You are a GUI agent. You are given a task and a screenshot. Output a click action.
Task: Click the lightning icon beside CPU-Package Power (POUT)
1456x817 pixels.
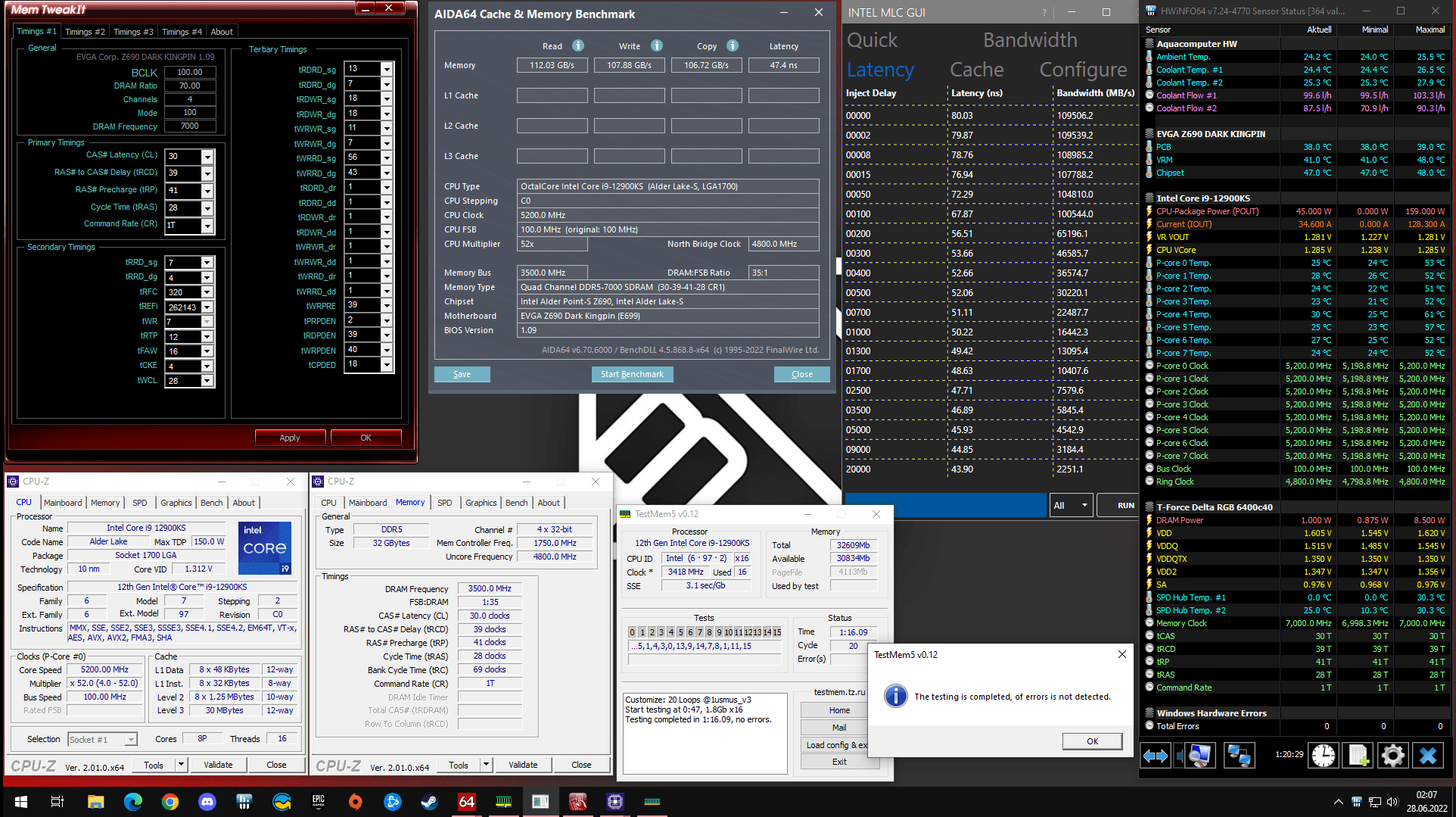pyautogui.click(x=1150, y=211)
